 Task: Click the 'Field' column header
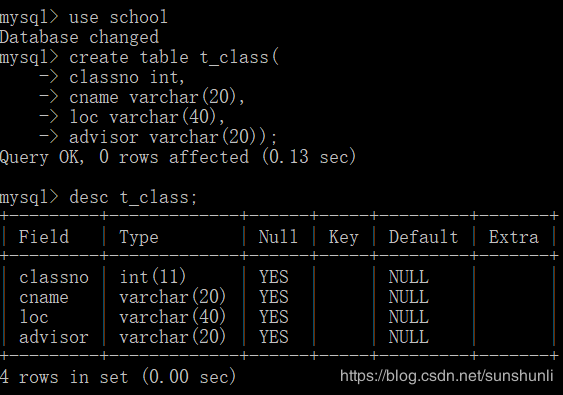(44, 237)
